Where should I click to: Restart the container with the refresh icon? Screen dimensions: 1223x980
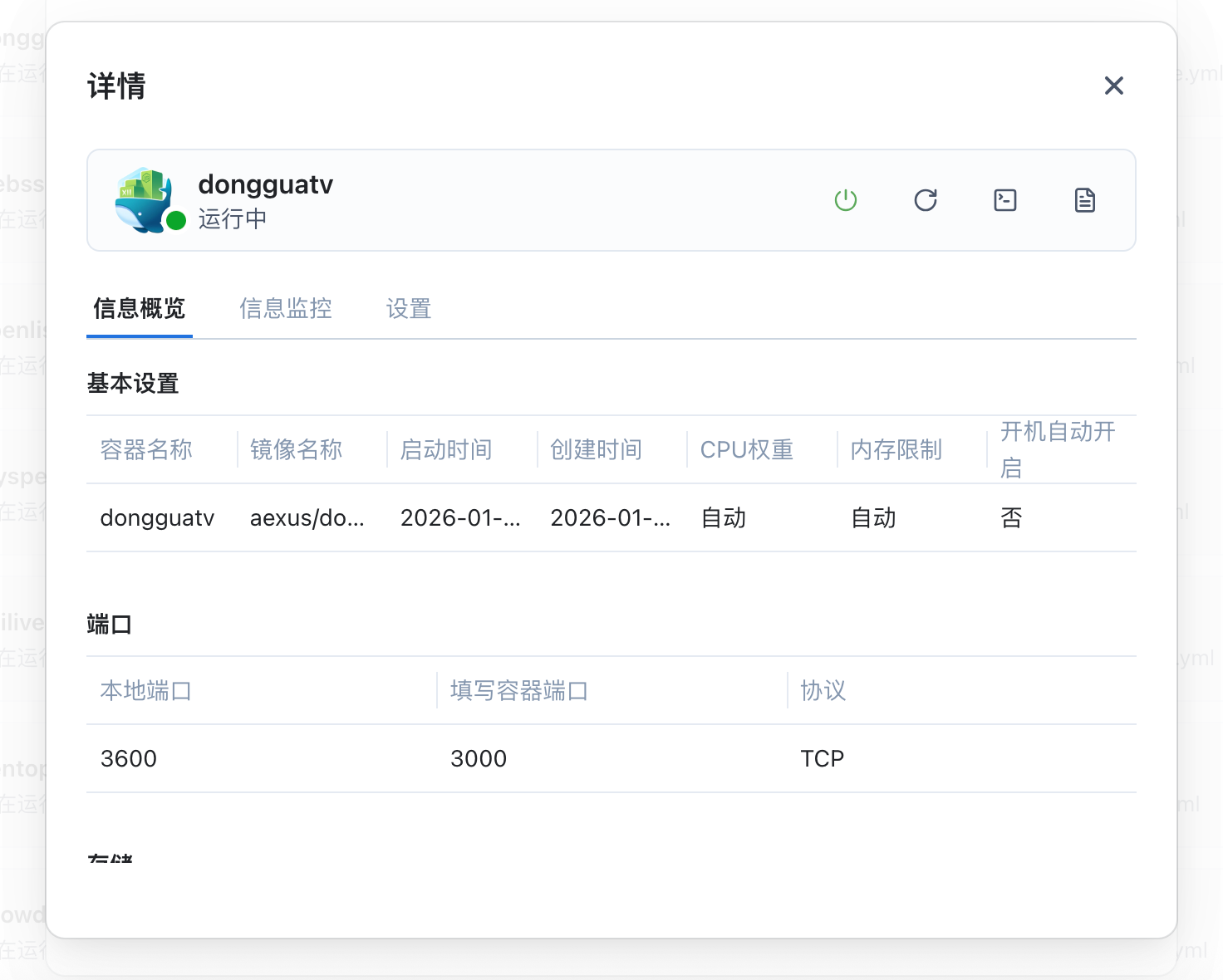(925, 200)
